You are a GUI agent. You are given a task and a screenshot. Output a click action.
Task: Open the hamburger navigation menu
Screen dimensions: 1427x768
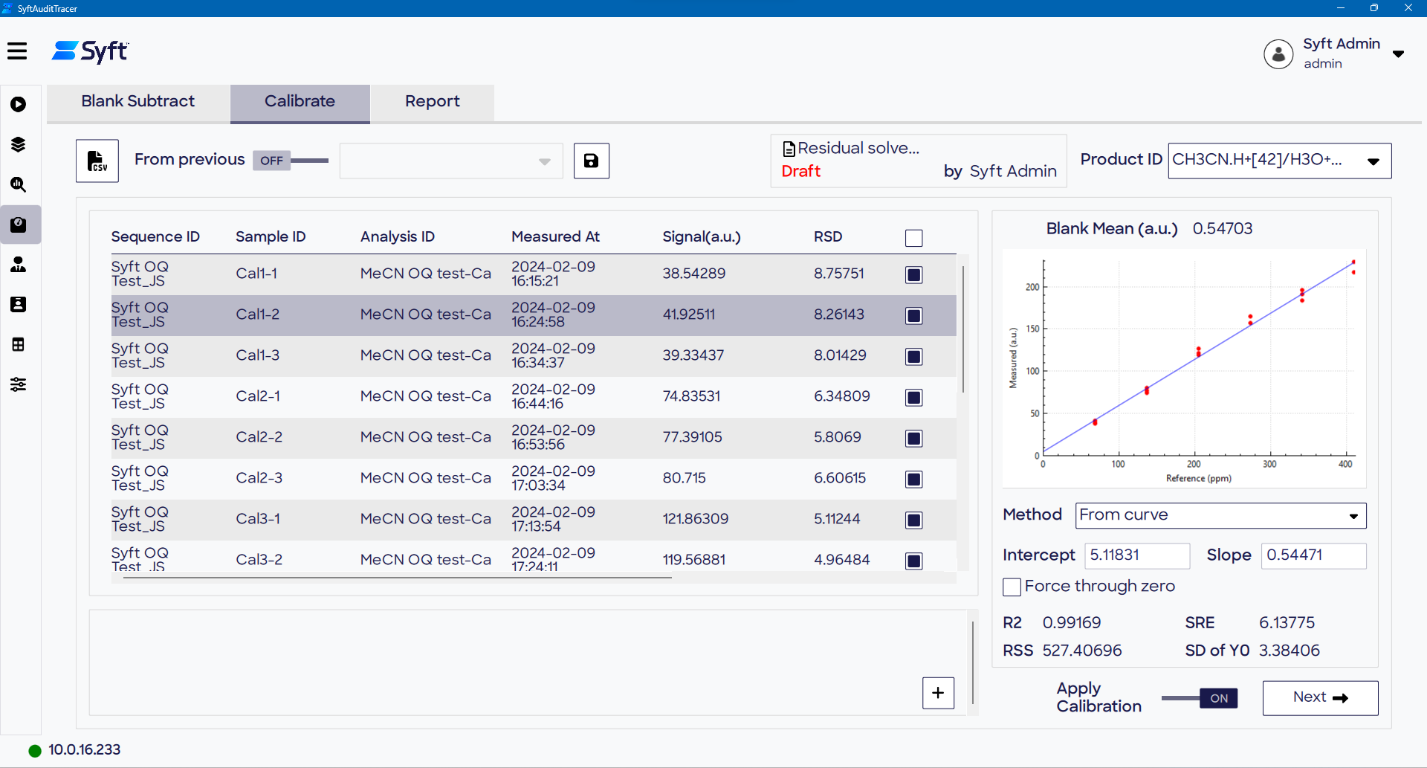click(17, 51)
